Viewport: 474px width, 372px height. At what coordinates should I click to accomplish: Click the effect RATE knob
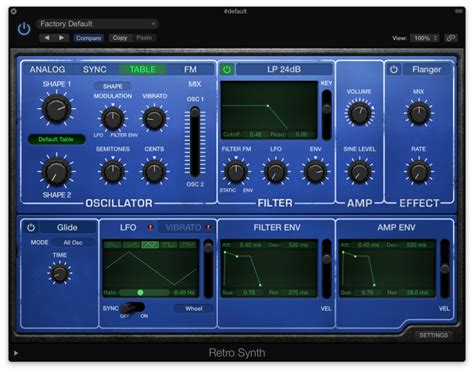coord(419,172)
